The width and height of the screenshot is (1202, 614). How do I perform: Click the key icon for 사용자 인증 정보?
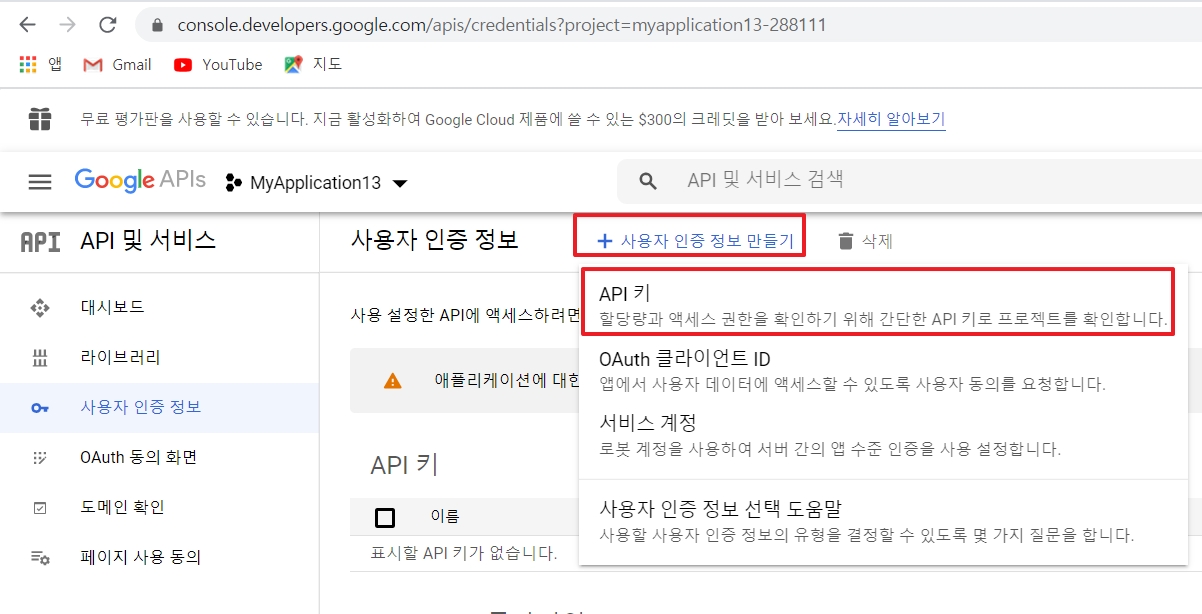click(x=40, y=408)
